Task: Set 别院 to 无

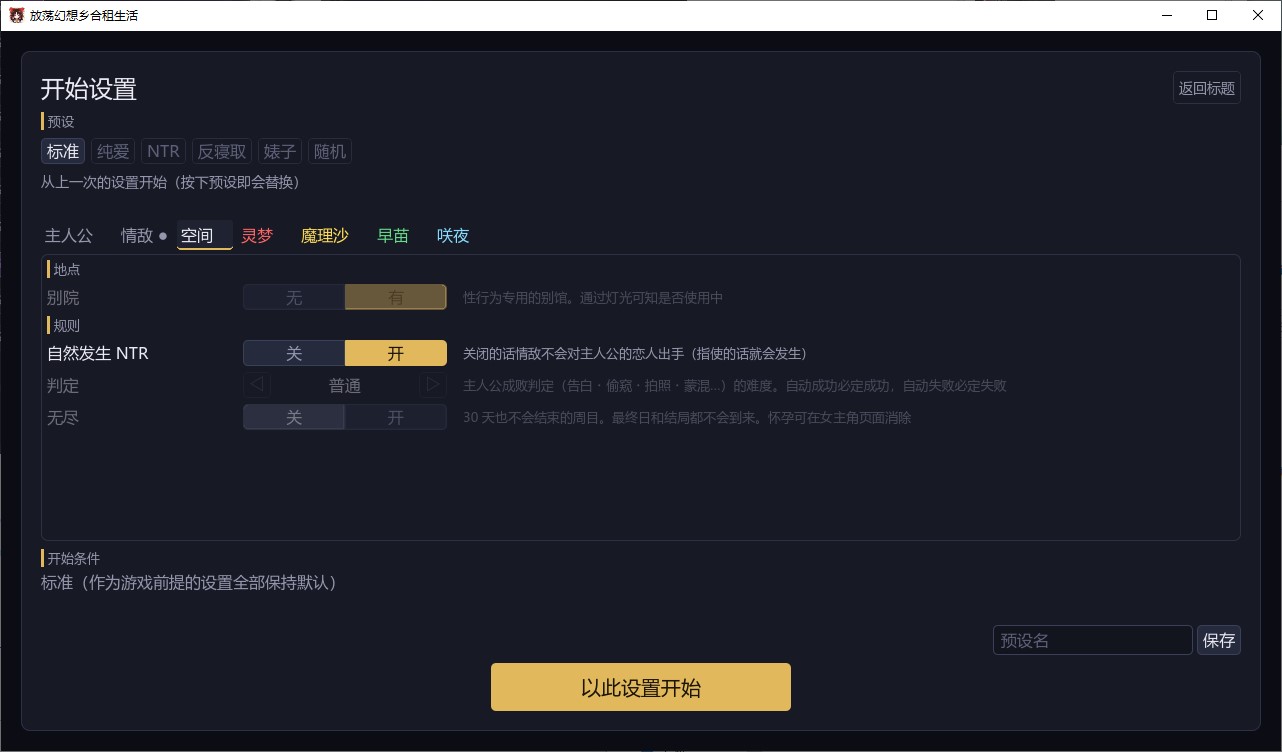Action: [294, 297]
